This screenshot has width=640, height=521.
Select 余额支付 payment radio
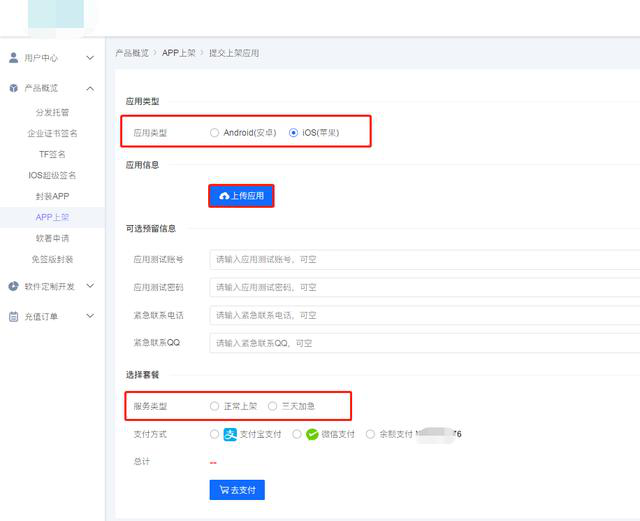click(370, 434)
